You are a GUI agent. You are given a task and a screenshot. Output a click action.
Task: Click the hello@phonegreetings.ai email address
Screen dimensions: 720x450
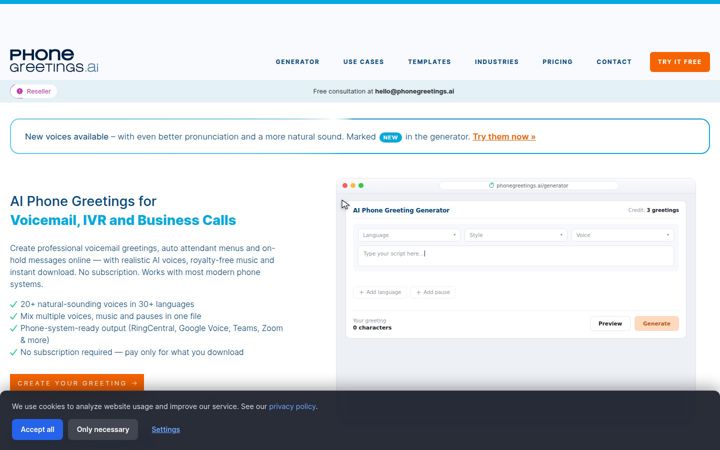point(414,91)
